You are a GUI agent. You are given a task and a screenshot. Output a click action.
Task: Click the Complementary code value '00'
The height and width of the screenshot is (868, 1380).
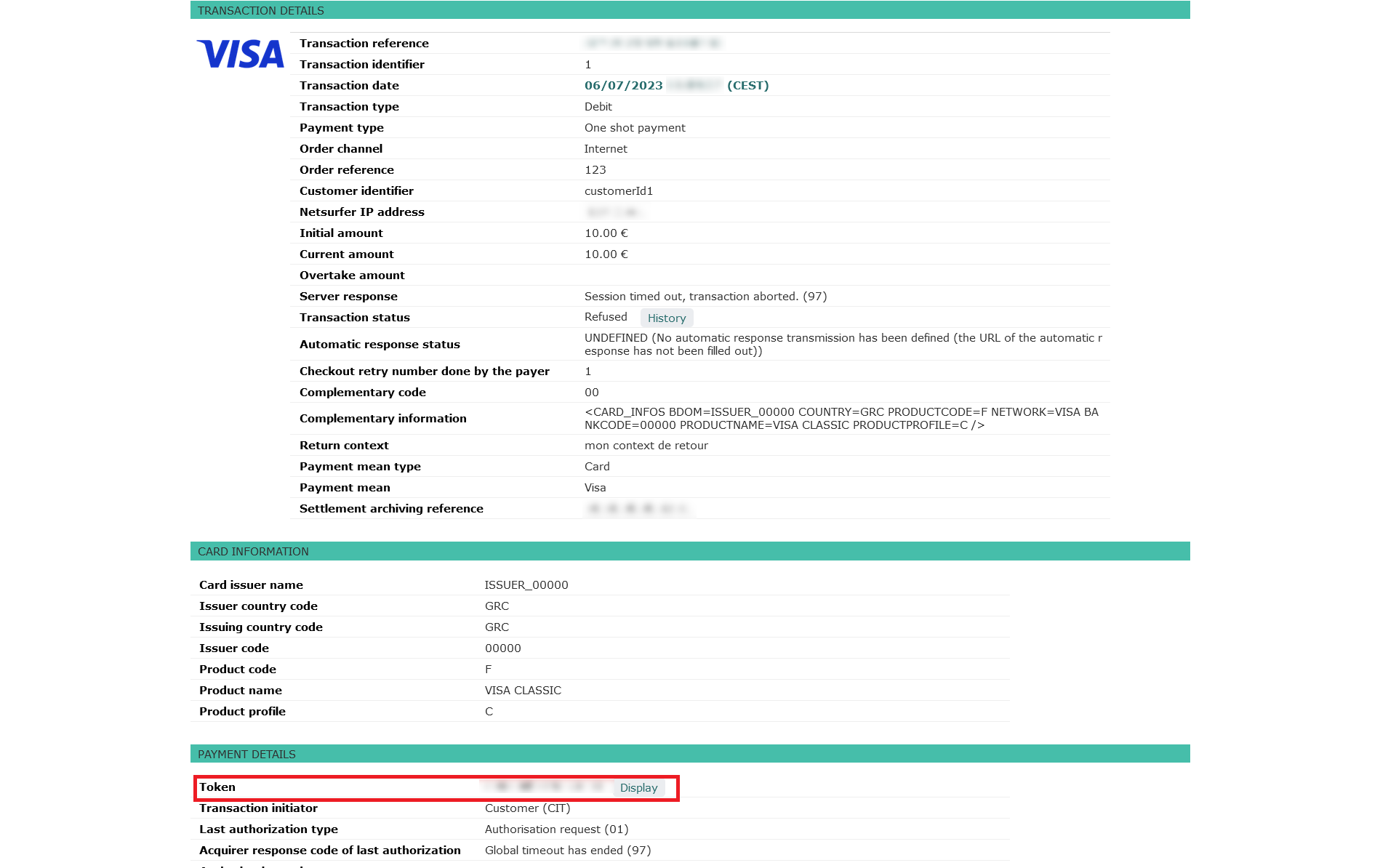592,393
